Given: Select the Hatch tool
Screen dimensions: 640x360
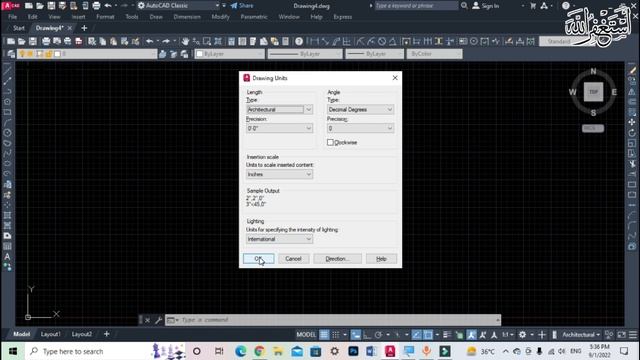Looking at the screenshot, I should coord(7,215).
